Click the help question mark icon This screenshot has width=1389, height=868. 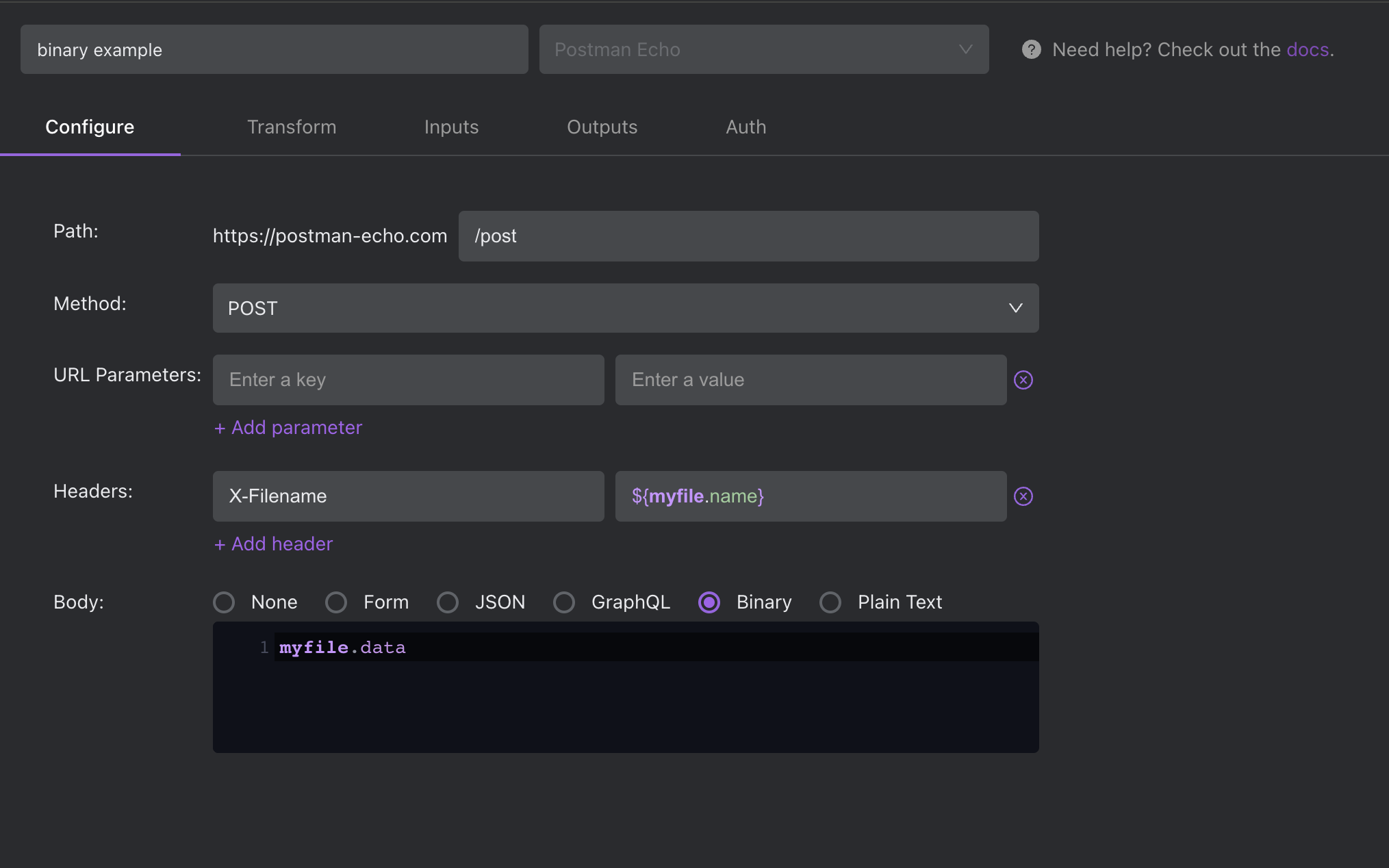tap(1031, 49)
